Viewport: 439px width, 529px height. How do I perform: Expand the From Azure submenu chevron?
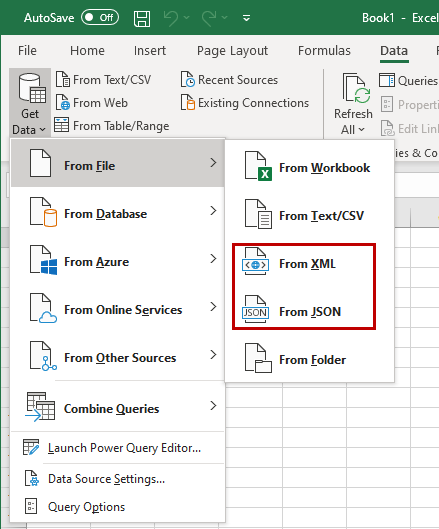click(x=213, y=259)
